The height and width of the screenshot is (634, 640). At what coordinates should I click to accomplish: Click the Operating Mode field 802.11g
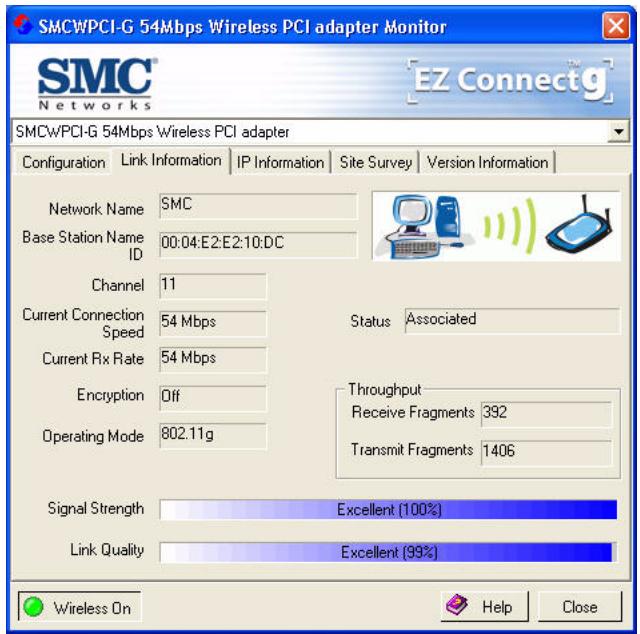[213, 436]
